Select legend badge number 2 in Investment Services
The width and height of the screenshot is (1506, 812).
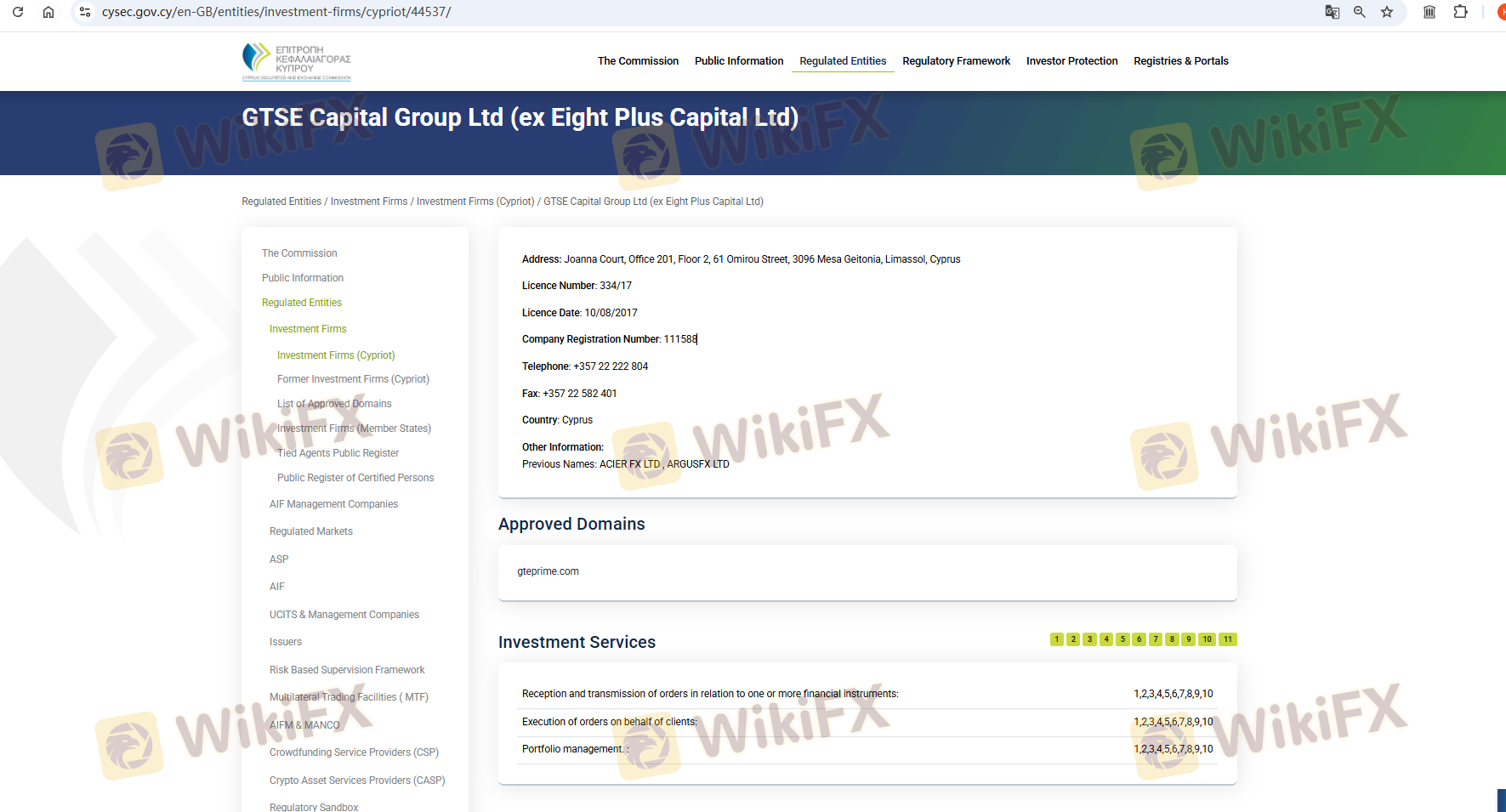(1073, 639)
